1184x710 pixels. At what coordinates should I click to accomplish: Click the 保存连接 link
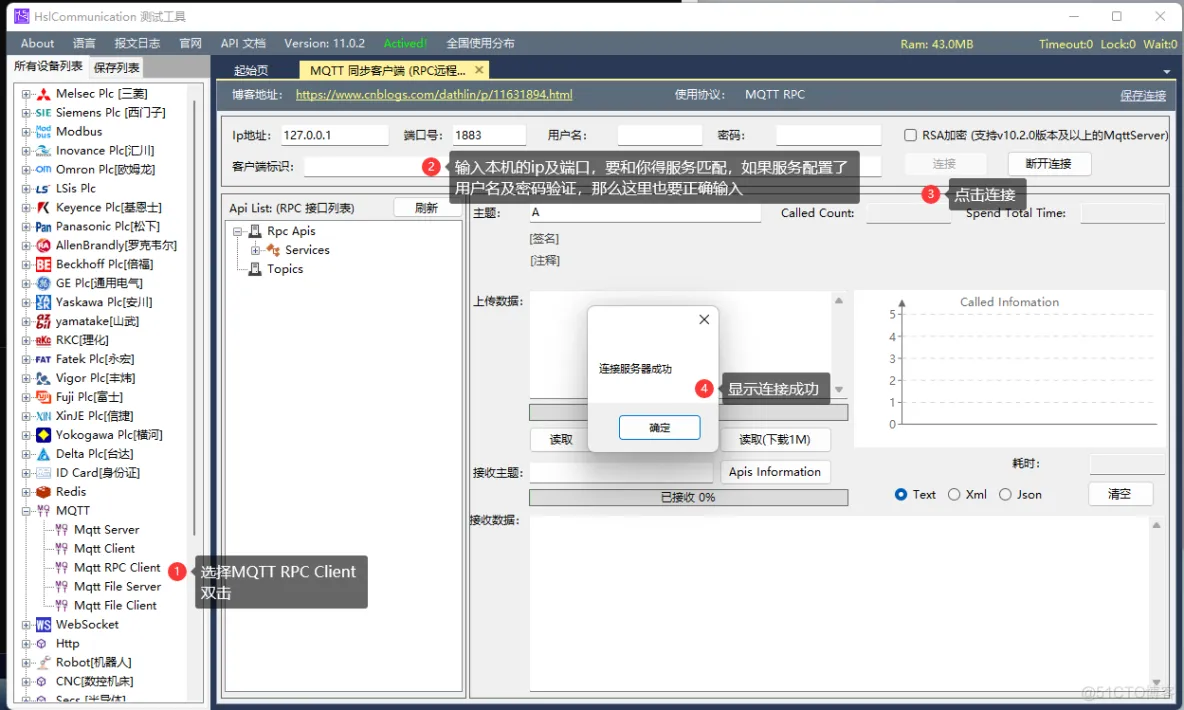coord(1142,95)
